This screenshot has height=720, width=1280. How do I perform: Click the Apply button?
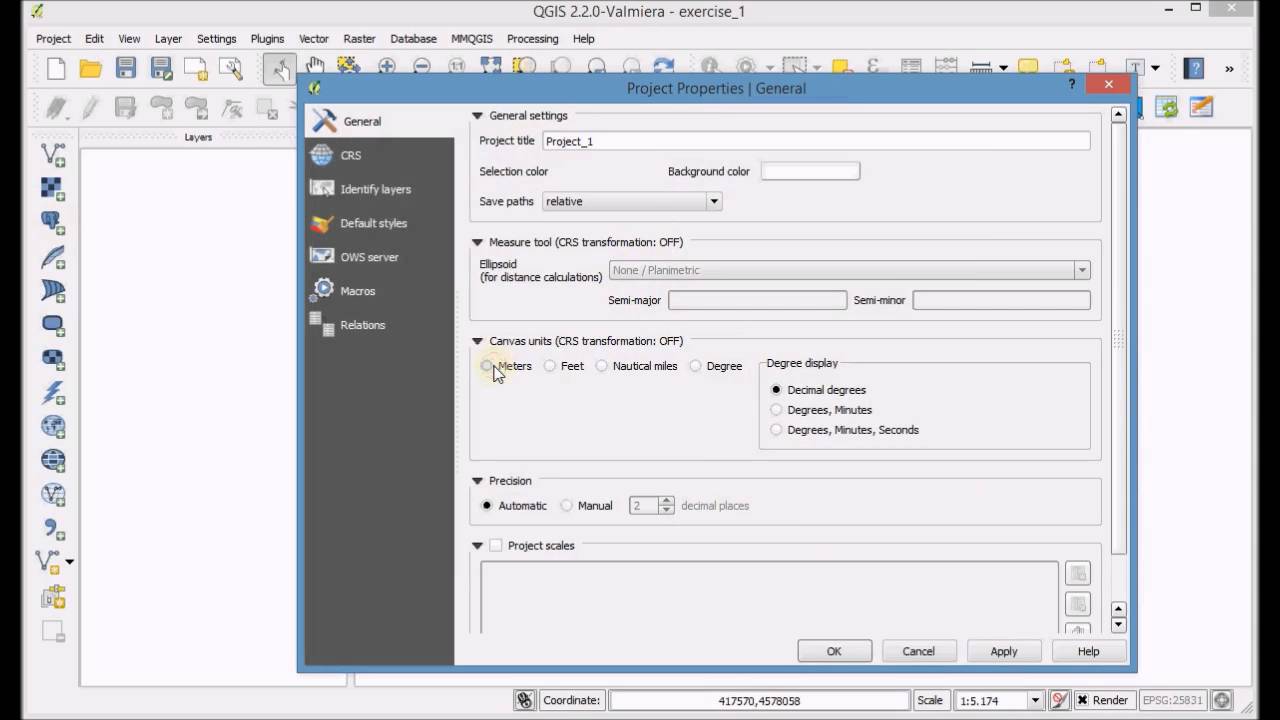[1004, 651]
